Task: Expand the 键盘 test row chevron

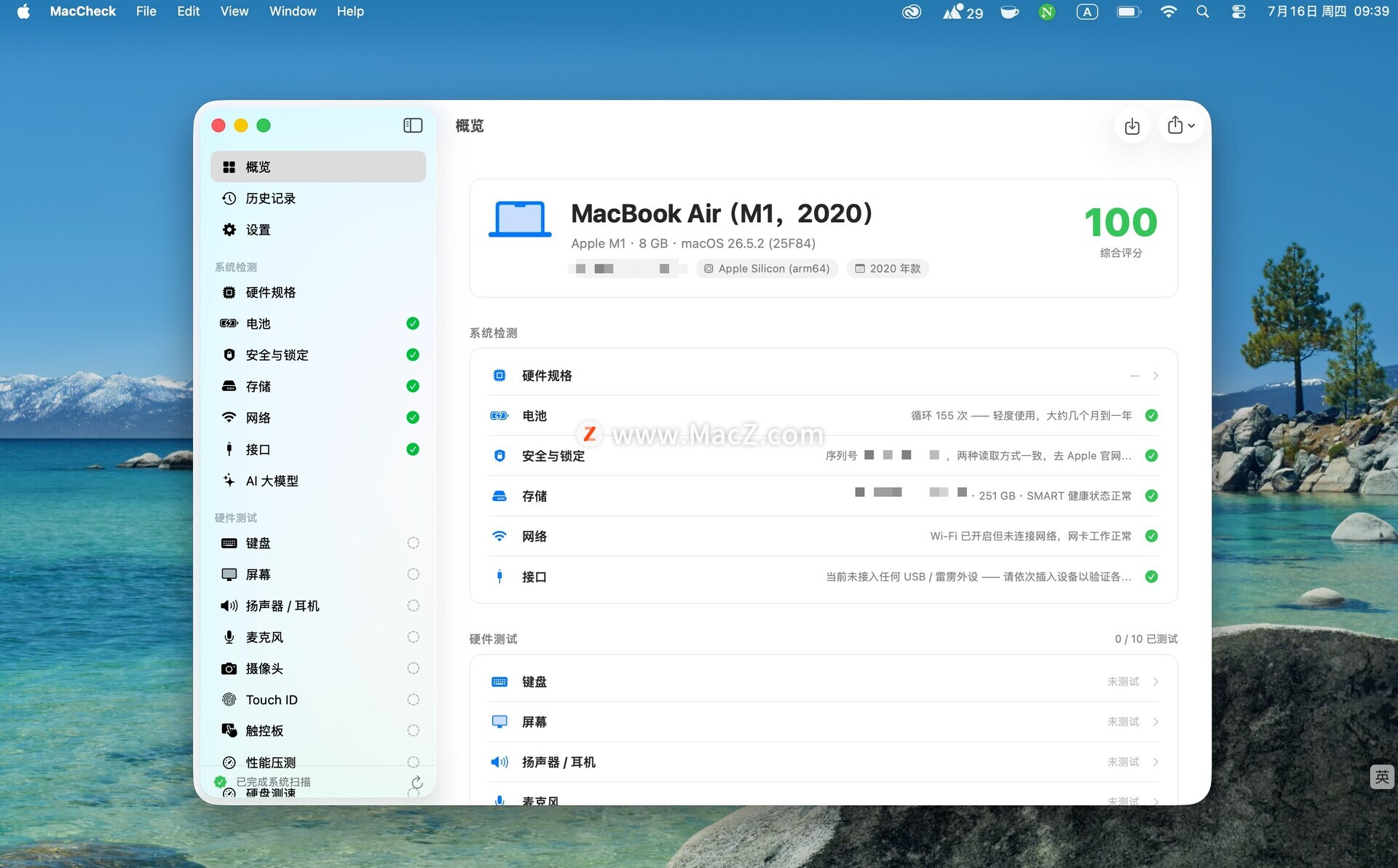Action: 1156,682
